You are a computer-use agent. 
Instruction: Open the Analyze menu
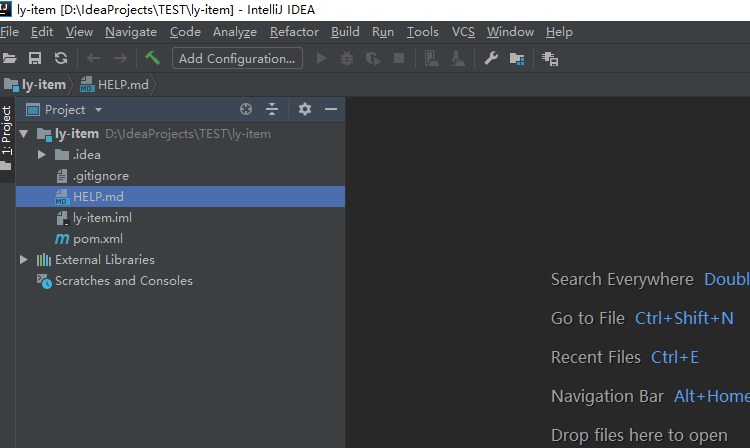tap(235, 32)
